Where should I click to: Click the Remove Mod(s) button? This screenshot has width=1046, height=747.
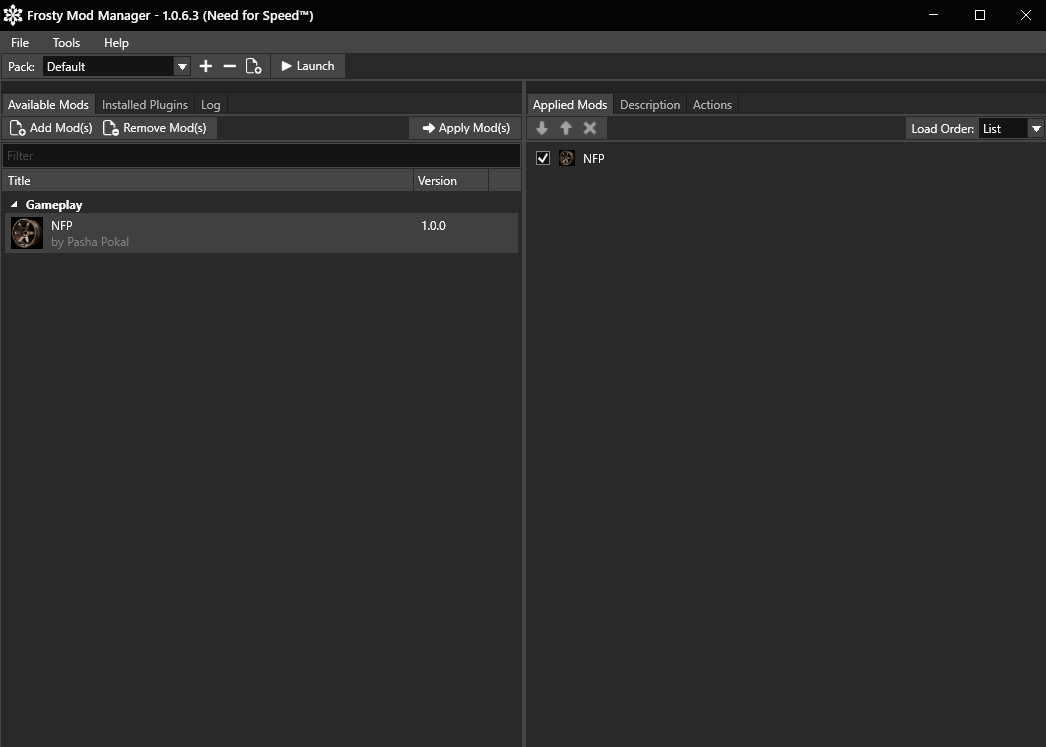(155, 128)
